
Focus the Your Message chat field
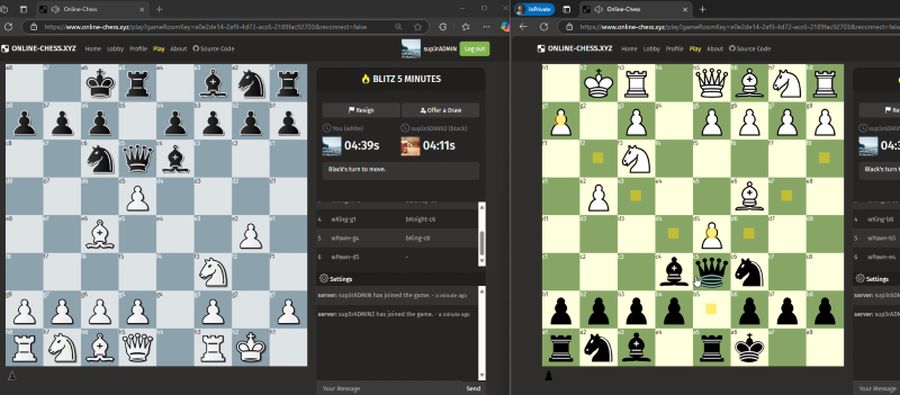tap(390, 389)
